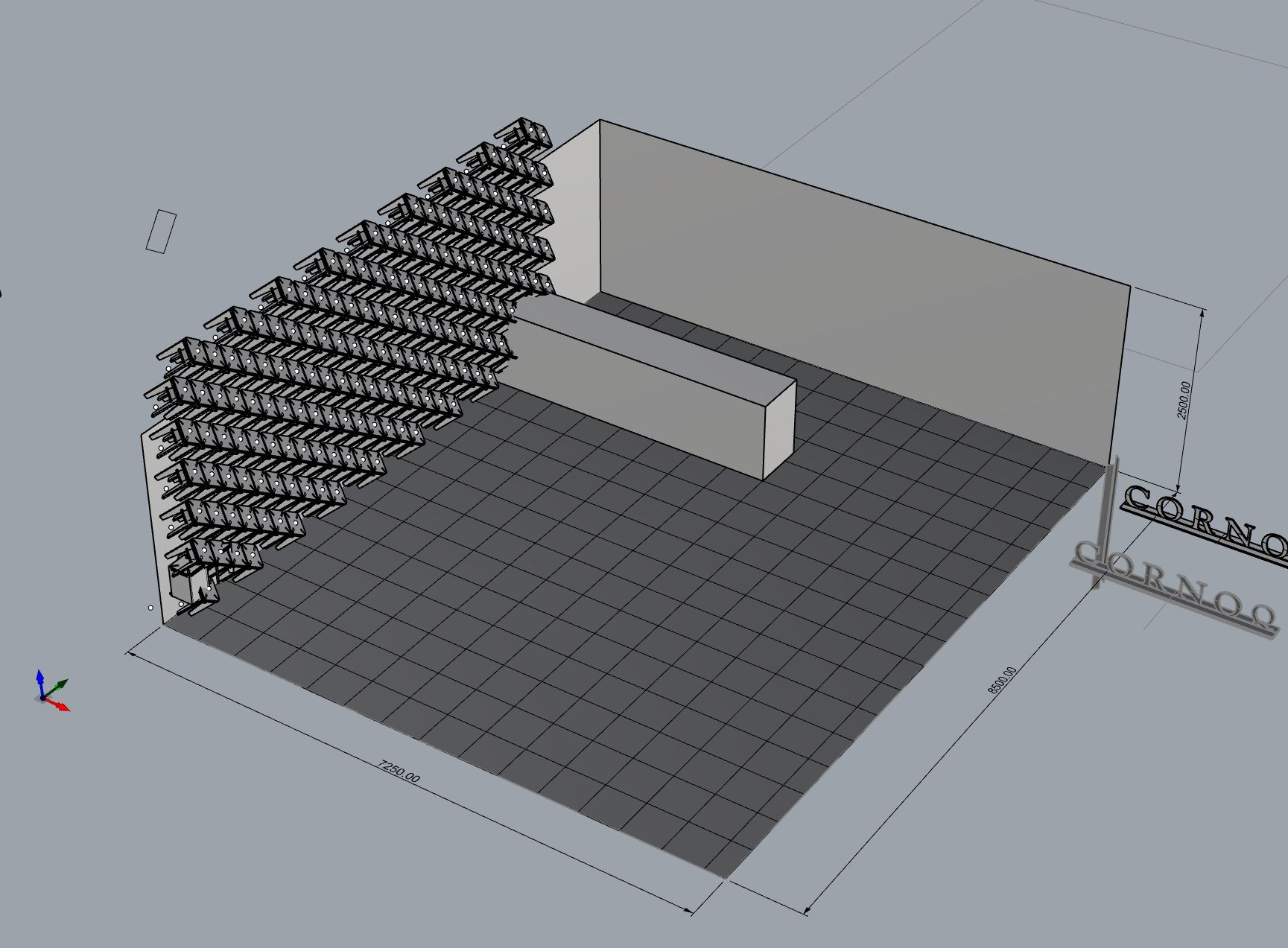
Task: Click the 2500.00 height dimension label
Action: (1183, 399)
